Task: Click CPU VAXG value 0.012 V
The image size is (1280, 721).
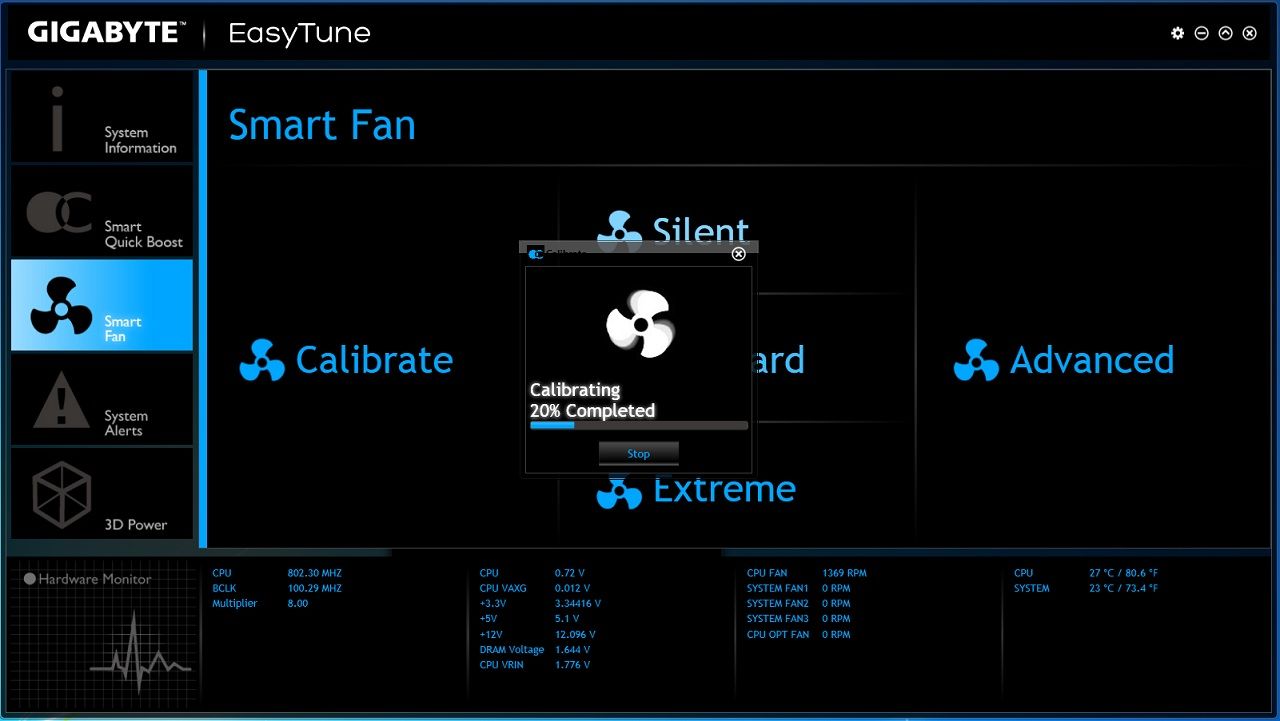Action: coord(573,588)
